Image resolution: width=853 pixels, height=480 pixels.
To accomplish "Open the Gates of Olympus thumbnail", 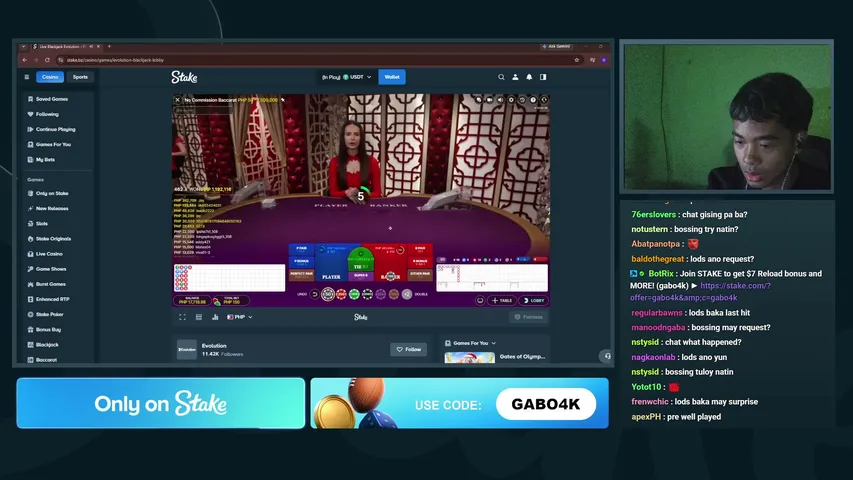I will (469, 358).
